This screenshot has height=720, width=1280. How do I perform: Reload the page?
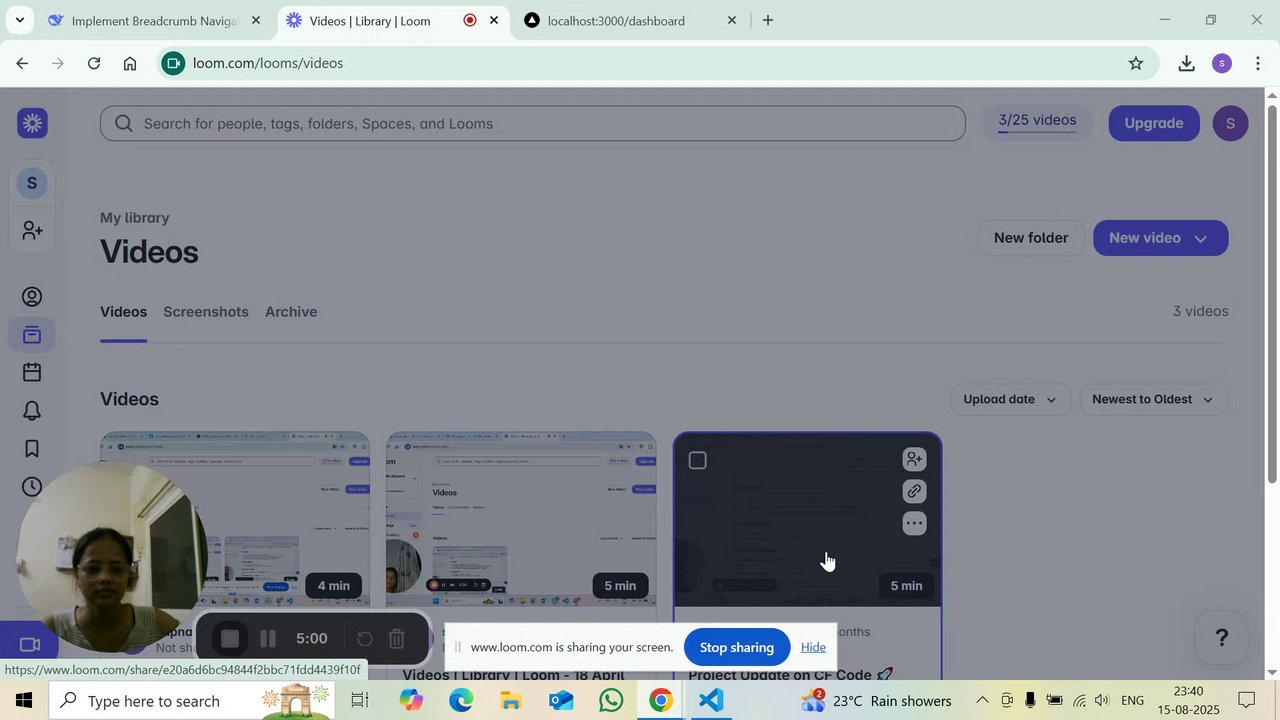(x=94, y=63)
